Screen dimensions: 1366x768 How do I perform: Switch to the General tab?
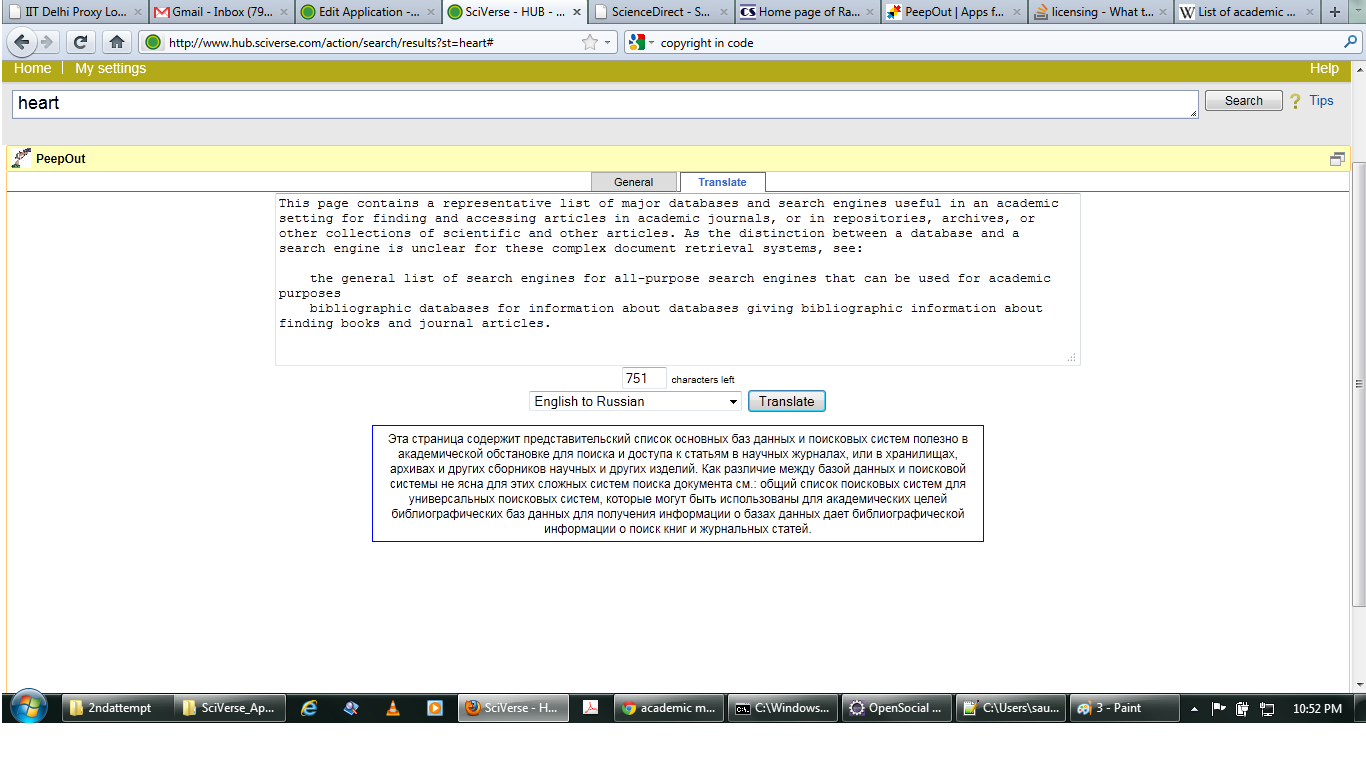634,182
